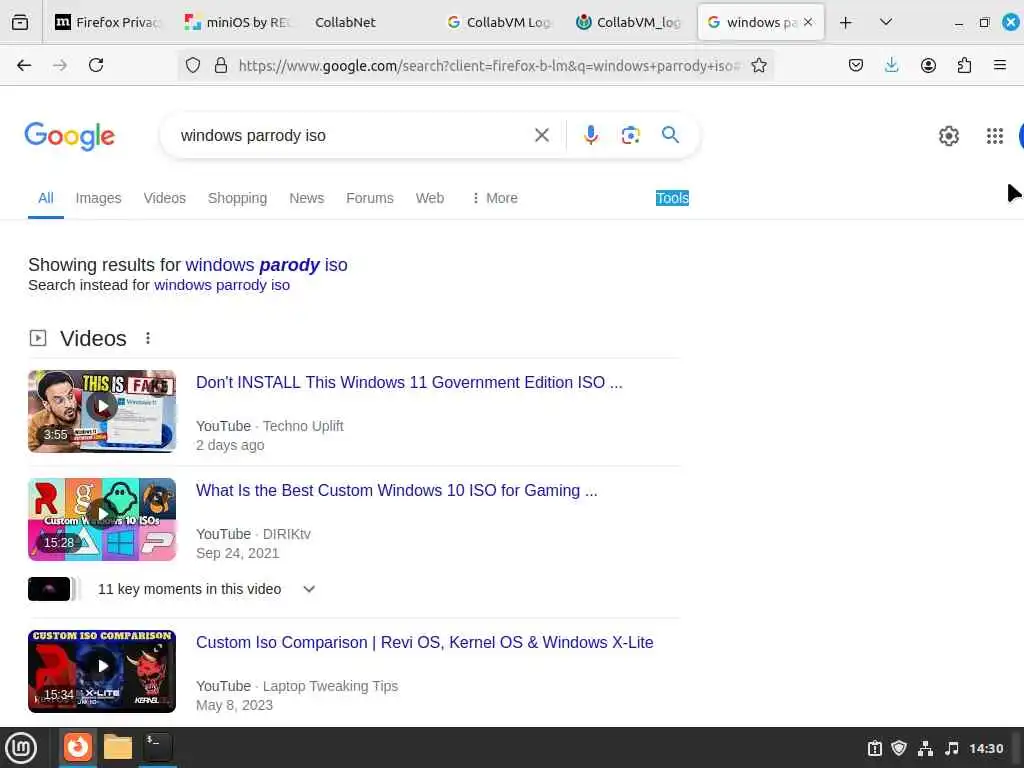Expand 11 key moments in this video
Screen dimensions: 1024x768
pos(309,589)
